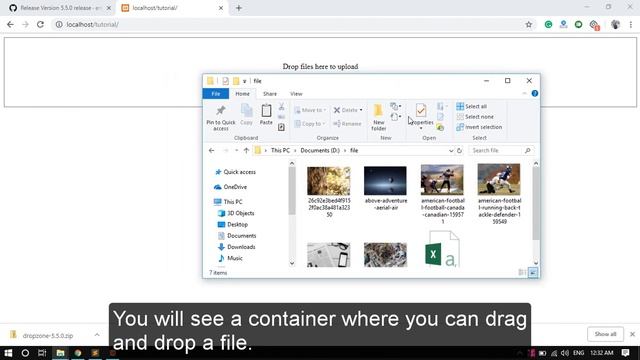Image resolution: width=640 pixels, height=360 pixels.
Task: Click the Cut scissors icon
Action: tap(281, 107)
